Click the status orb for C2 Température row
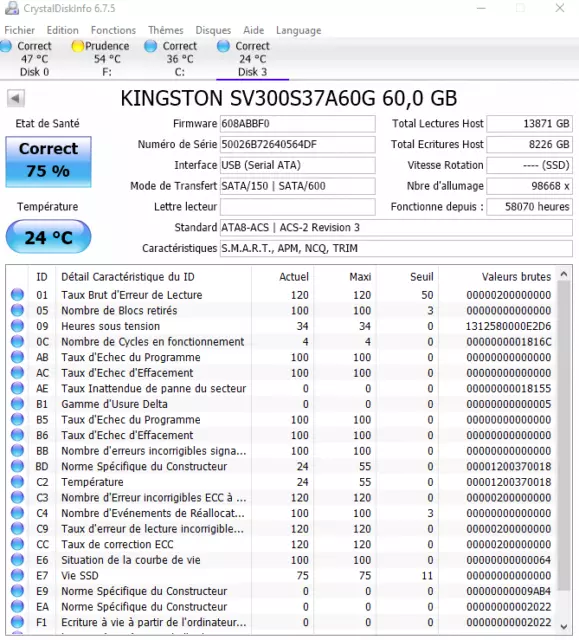Viewport: 579px width, 640px height. [17, 482]
